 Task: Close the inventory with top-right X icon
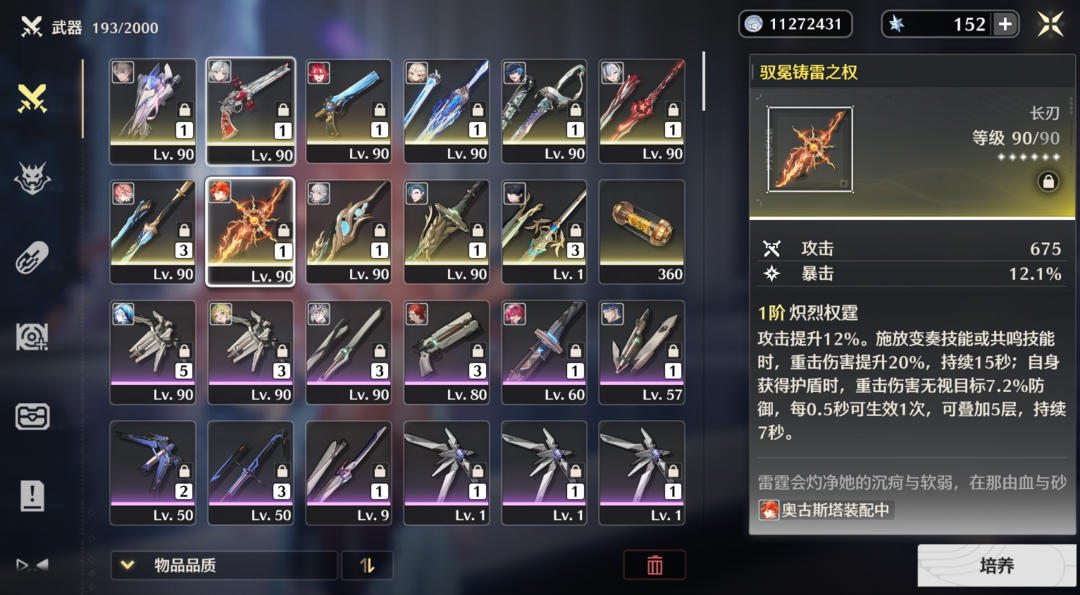tap(1052, 24)
